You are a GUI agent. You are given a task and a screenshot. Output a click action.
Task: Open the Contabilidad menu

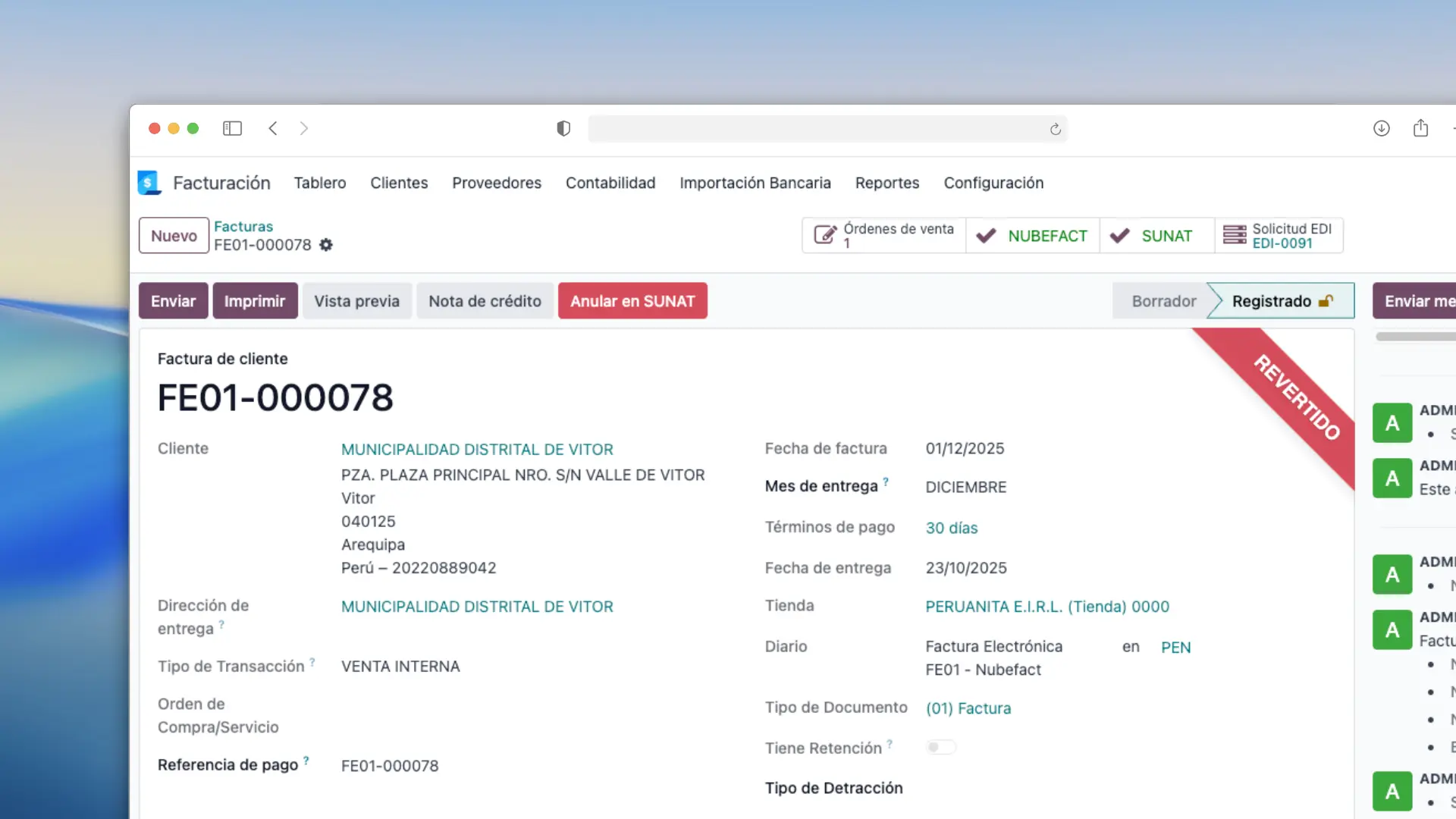pyautogui.click(x=610, y=183)
